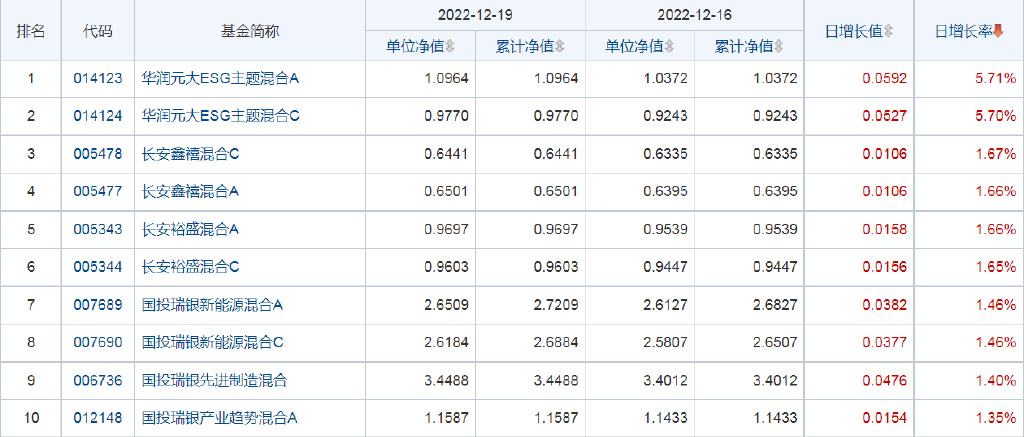Open fund code 005344
Image resolution: width=1024 pixels, height=437 pixels.
click(x=97, y=267)
